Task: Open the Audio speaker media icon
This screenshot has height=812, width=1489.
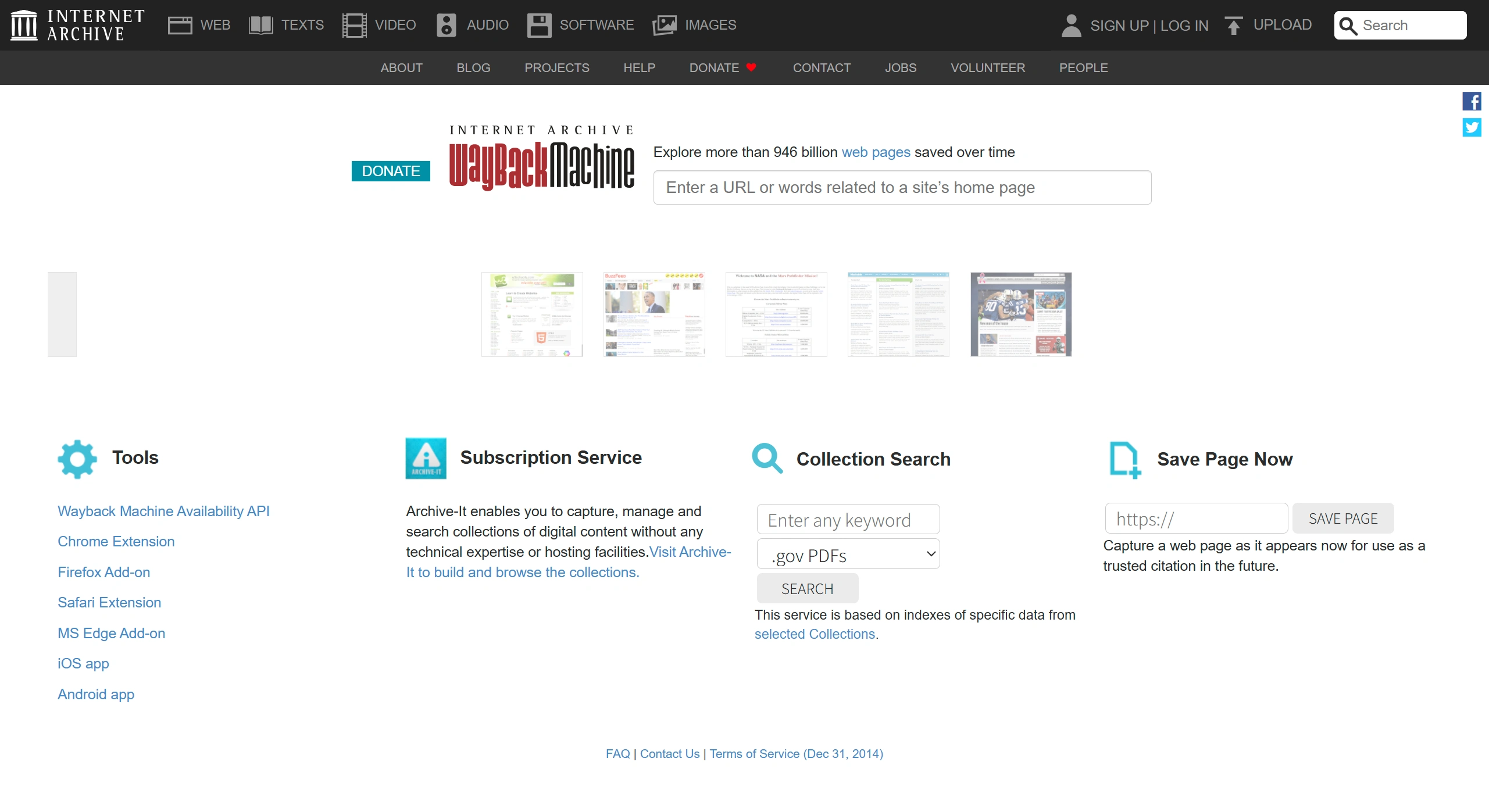Action: coord(446,26)
